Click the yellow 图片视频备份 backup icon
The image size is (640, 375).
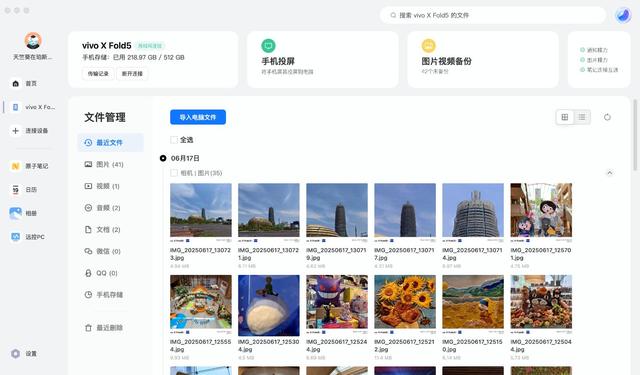(429, 46)
